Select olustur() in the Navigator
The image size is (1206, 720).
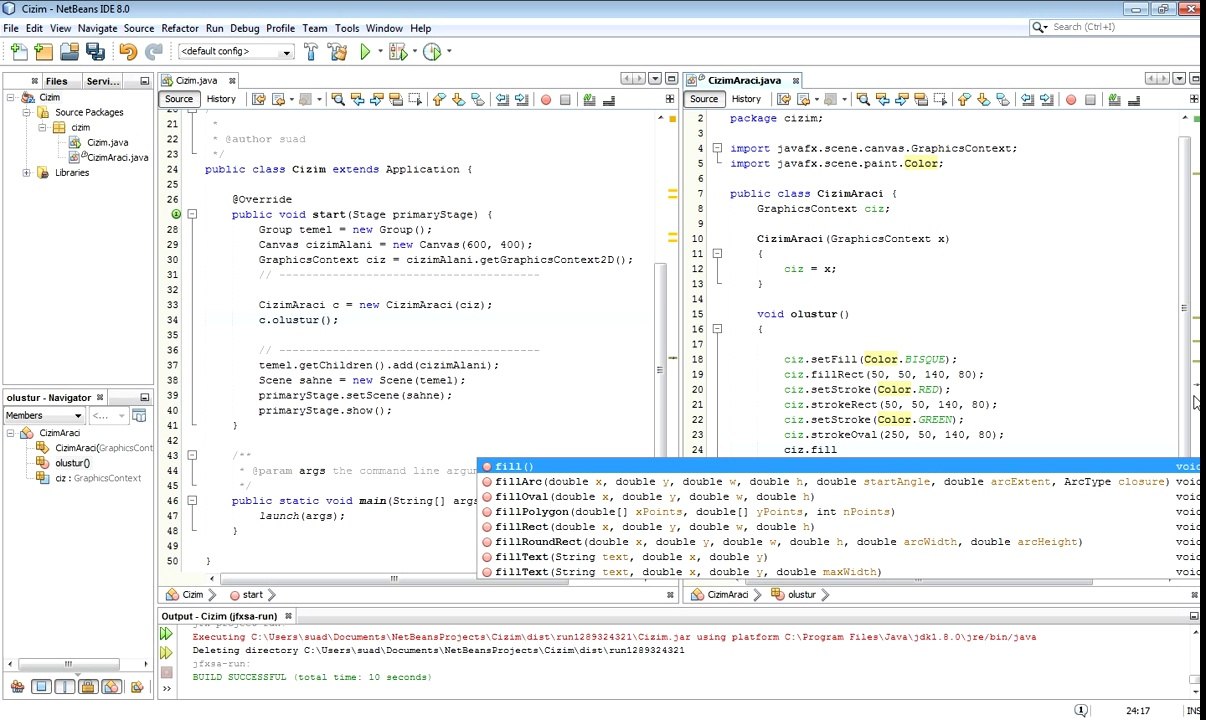(x=72, y=463)
